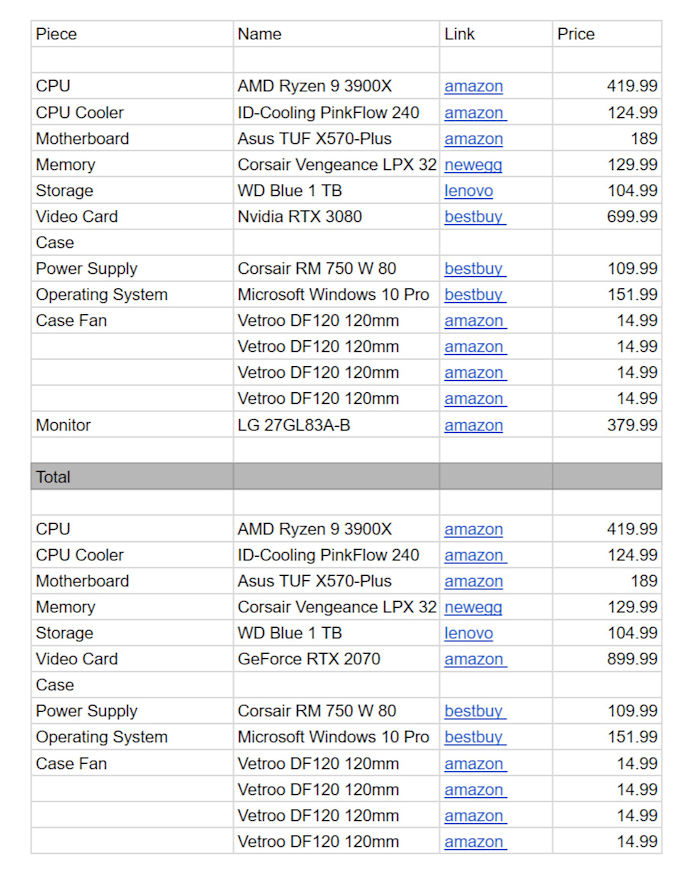Select the Case Fan cell above the Total row
Screen dimensions: 680x884
(x=132, y=321)
